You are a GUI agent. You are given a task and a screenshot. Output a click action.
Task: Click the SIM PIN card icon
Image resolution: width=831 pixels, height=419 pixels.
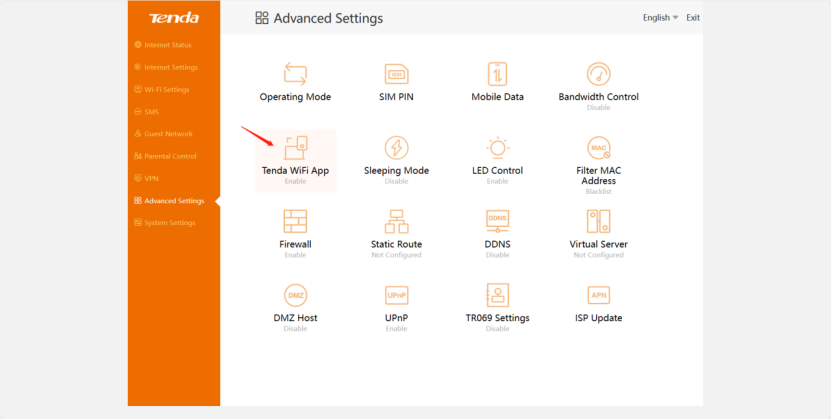coord(397,74)
